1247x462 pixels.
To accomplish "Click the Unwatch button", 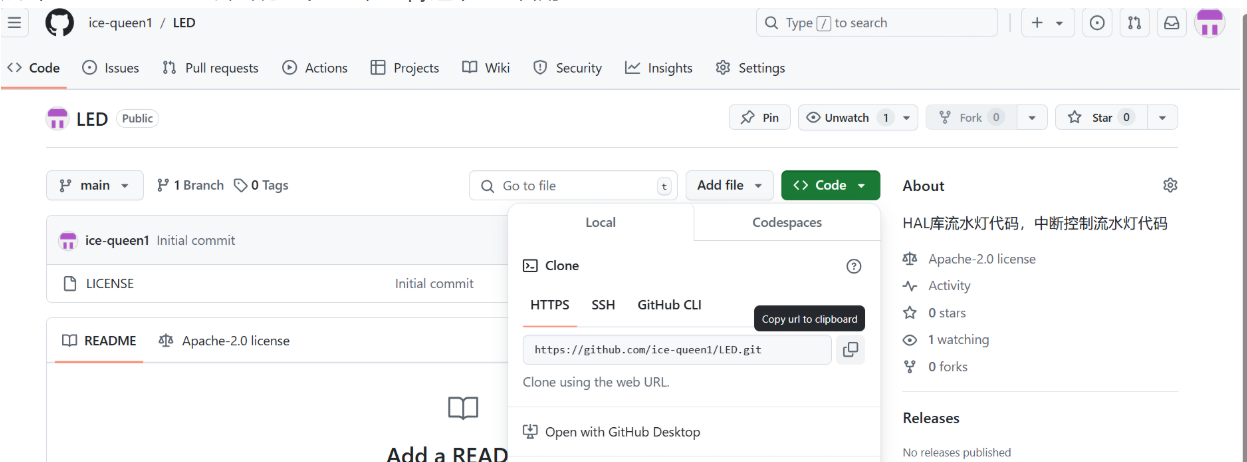I will tap(848, 118).
